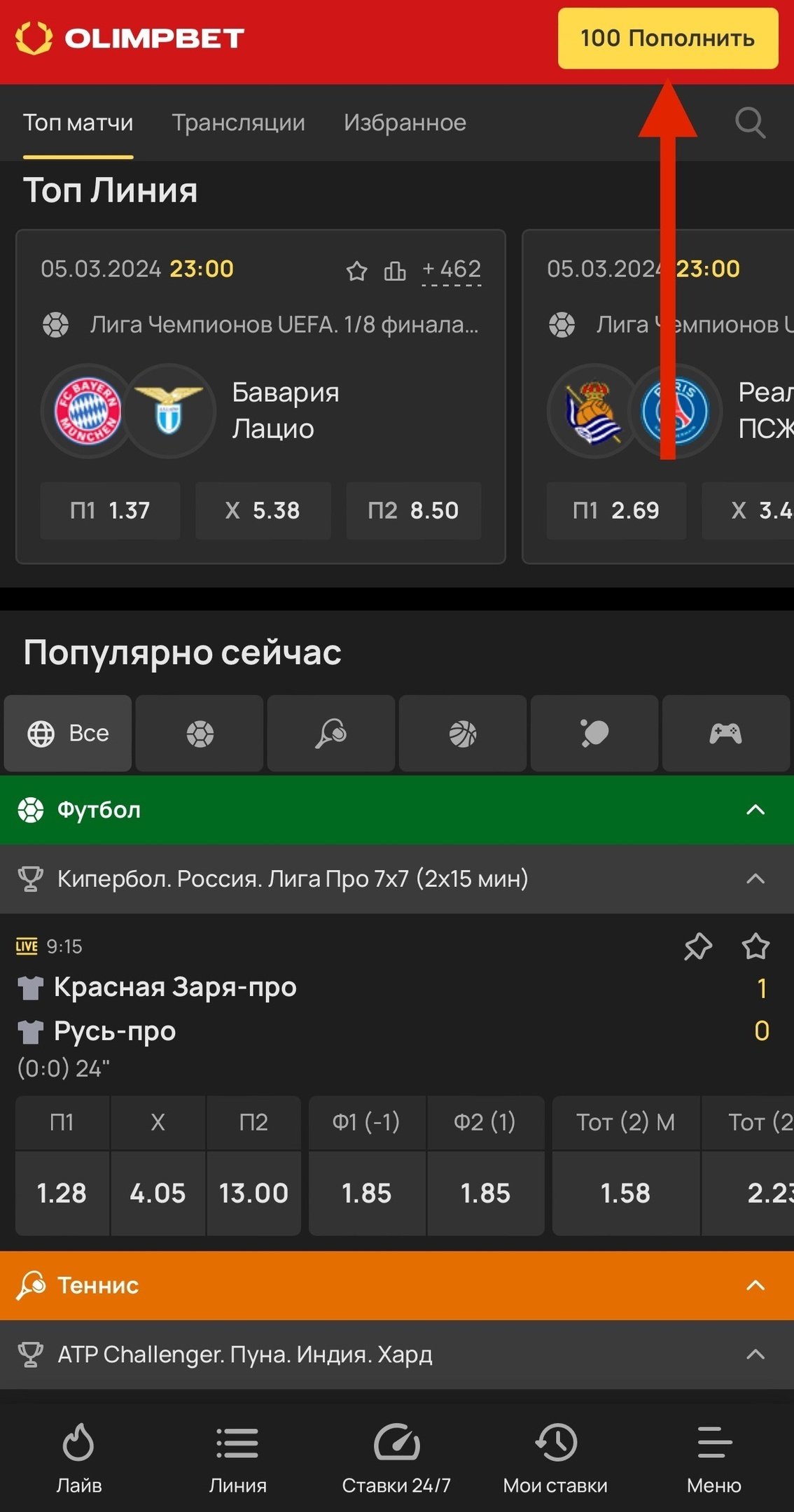Tap statistics icon on Бавария–Лацио card
794x1512 pixels.
click(395, 270)
